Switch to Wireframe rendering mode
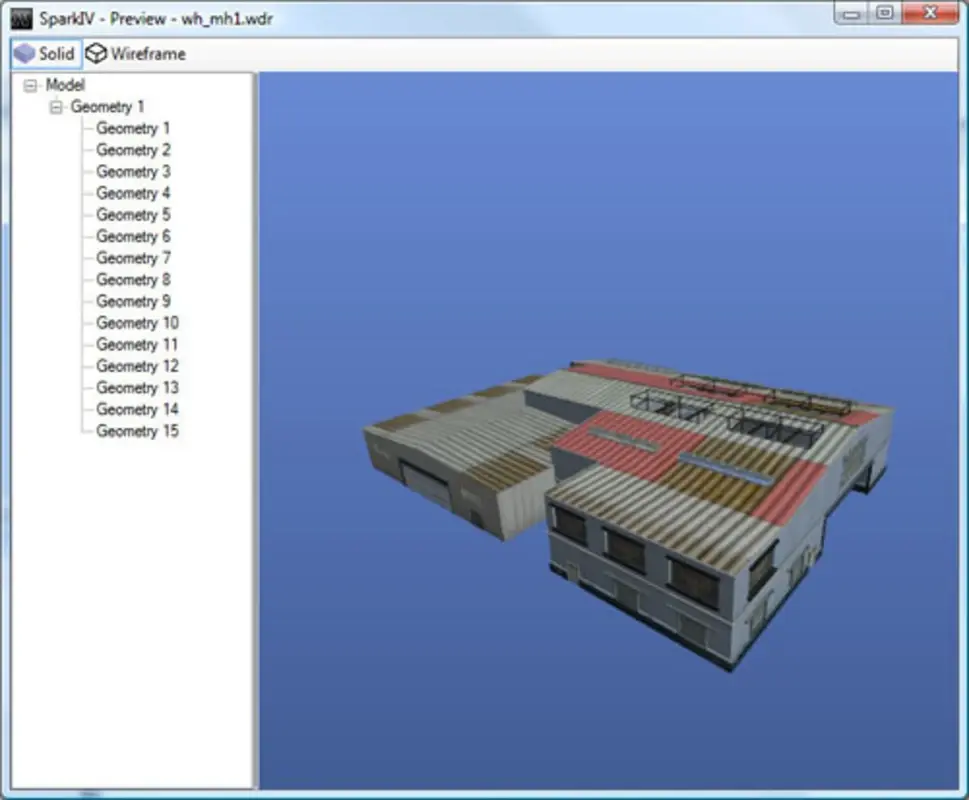The image size is (969, 800). [135, 54]
